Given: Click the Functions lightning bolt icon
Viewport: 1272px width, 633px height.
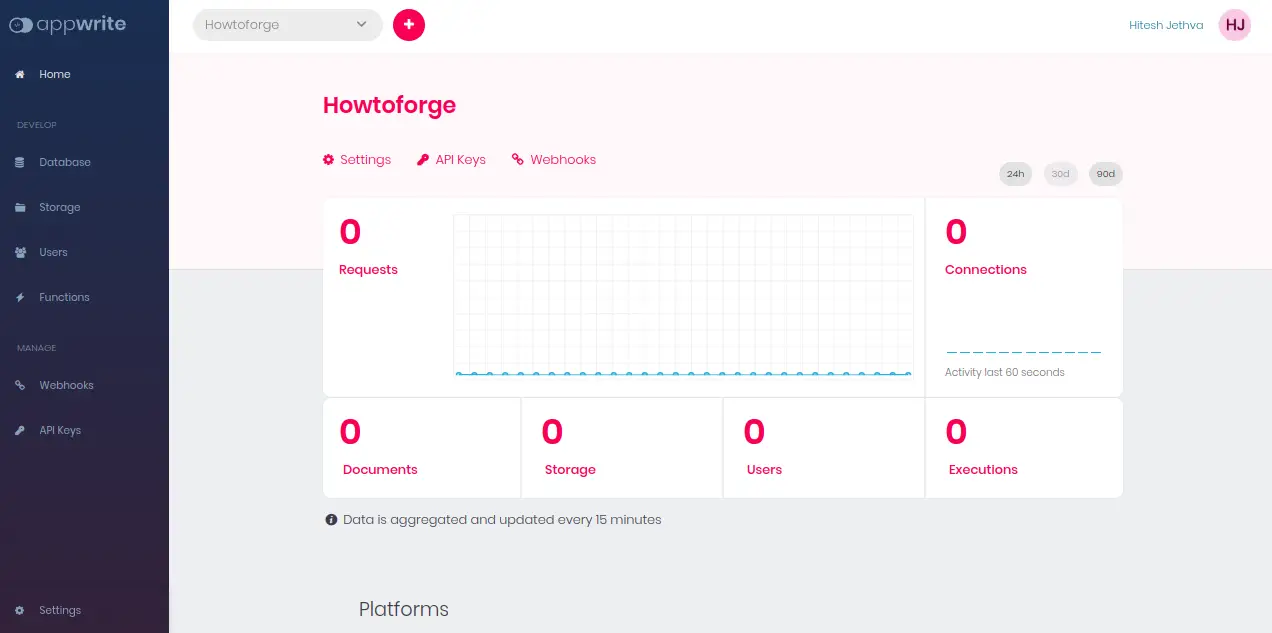Looking at the screenshot, I should point(20,298).
